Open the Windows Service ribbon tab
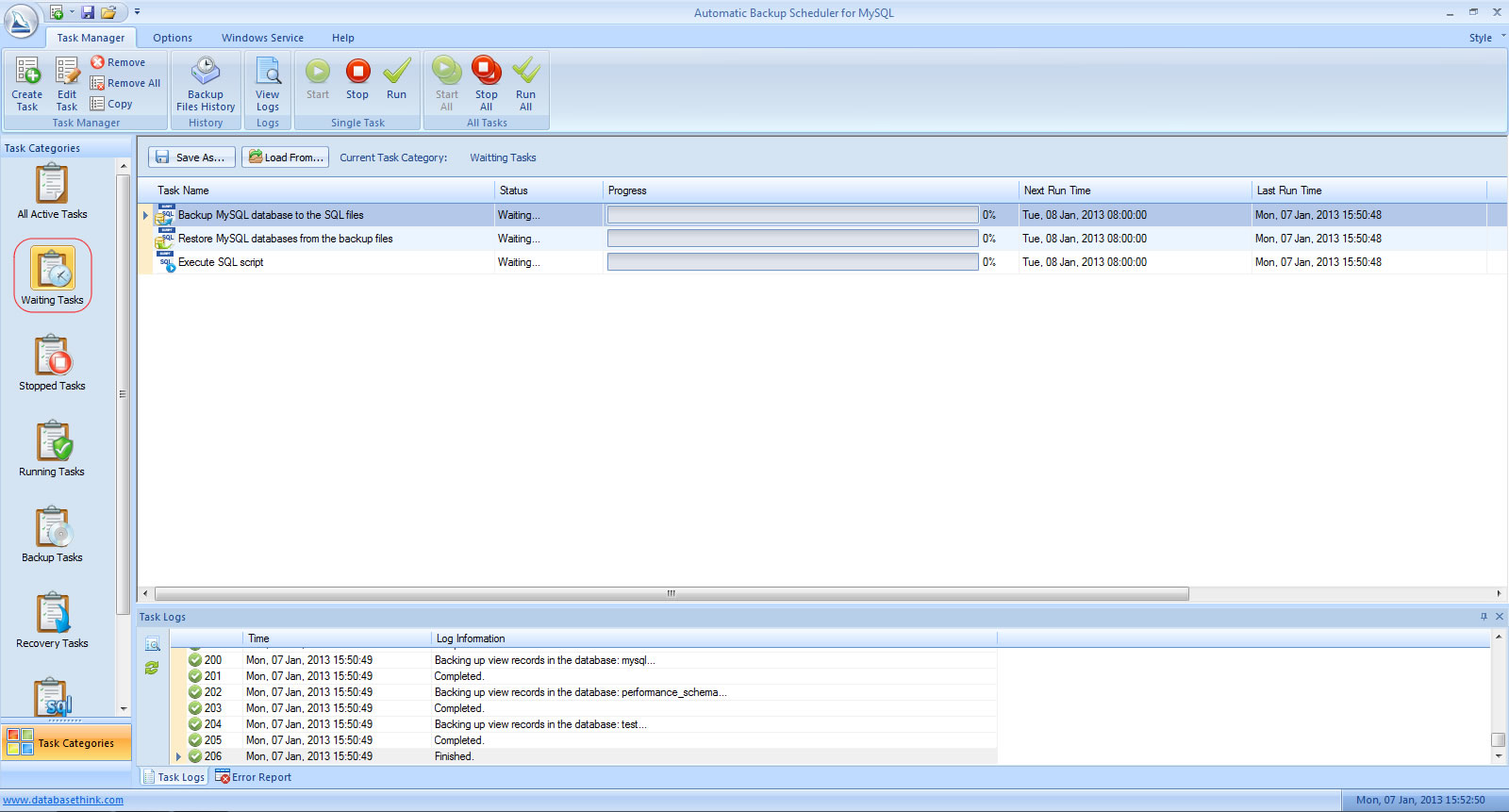1509x812 pixels. coord(262,38)
